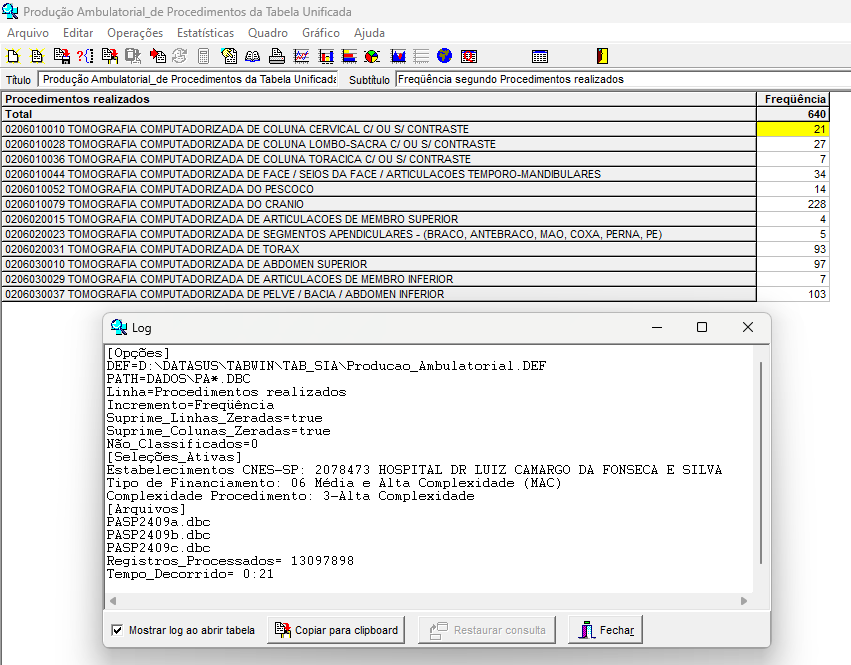This screenshot has width=851, height=665.
Task: Click log line PASP2409a.dbc
Action: pos(158,522)
